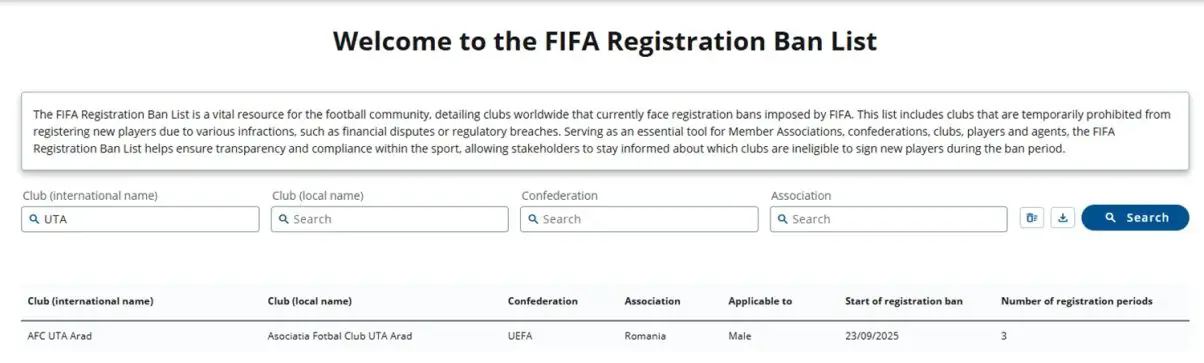Click the download list icon
Viewport: 1204px width, 363px height.
[1063, 218]
